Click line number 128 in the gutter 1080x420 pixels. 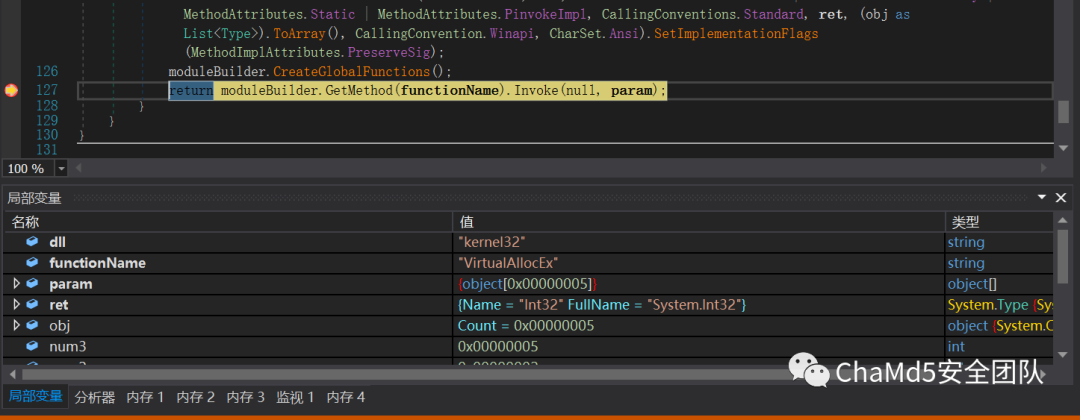pos(45,105)
